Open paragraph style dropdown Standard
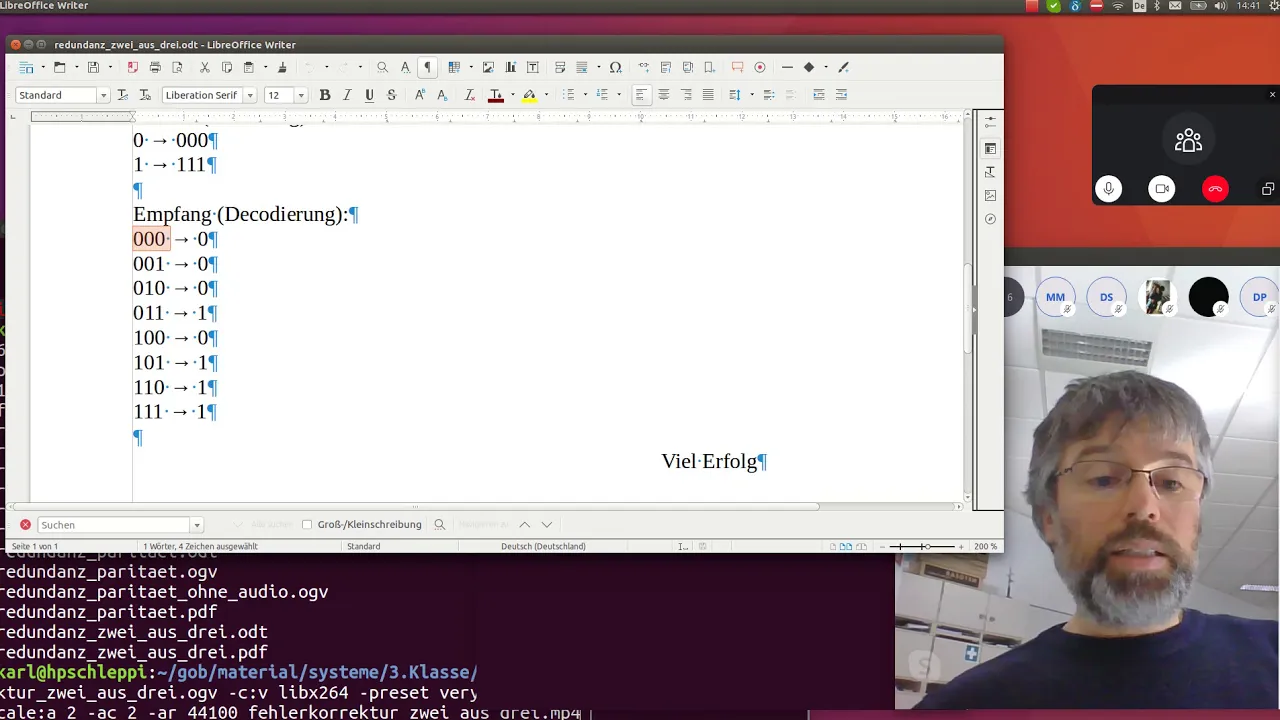This screenshot has width=1280, height=720. click(103, 95)
